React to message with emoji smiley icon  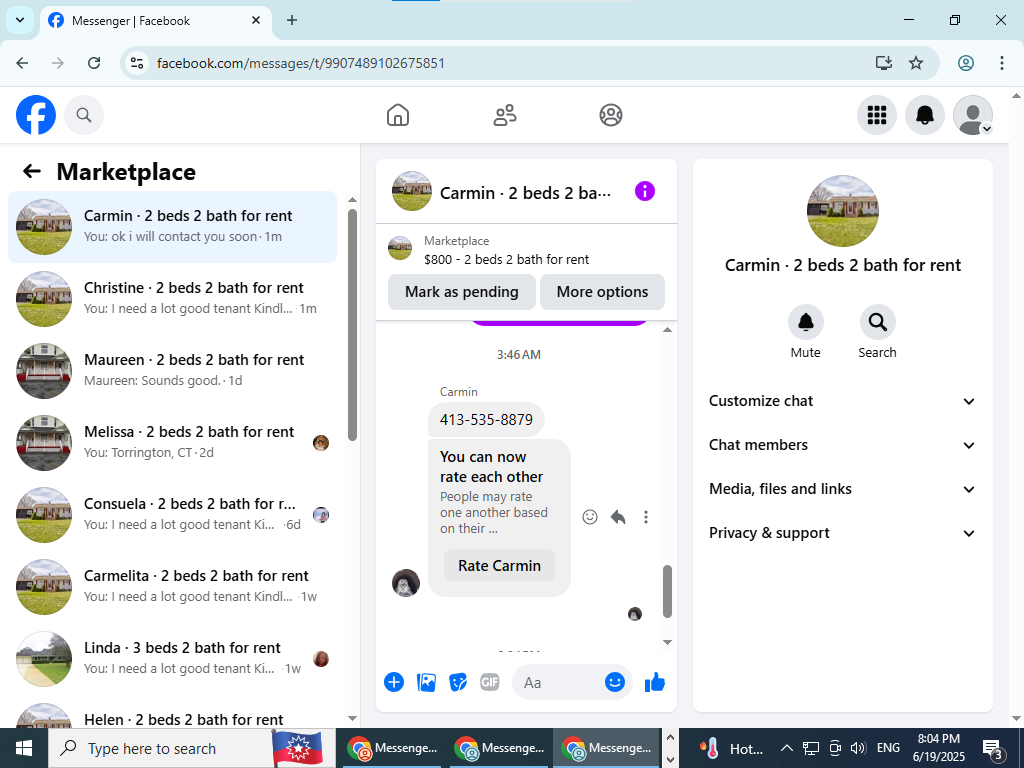590,517
